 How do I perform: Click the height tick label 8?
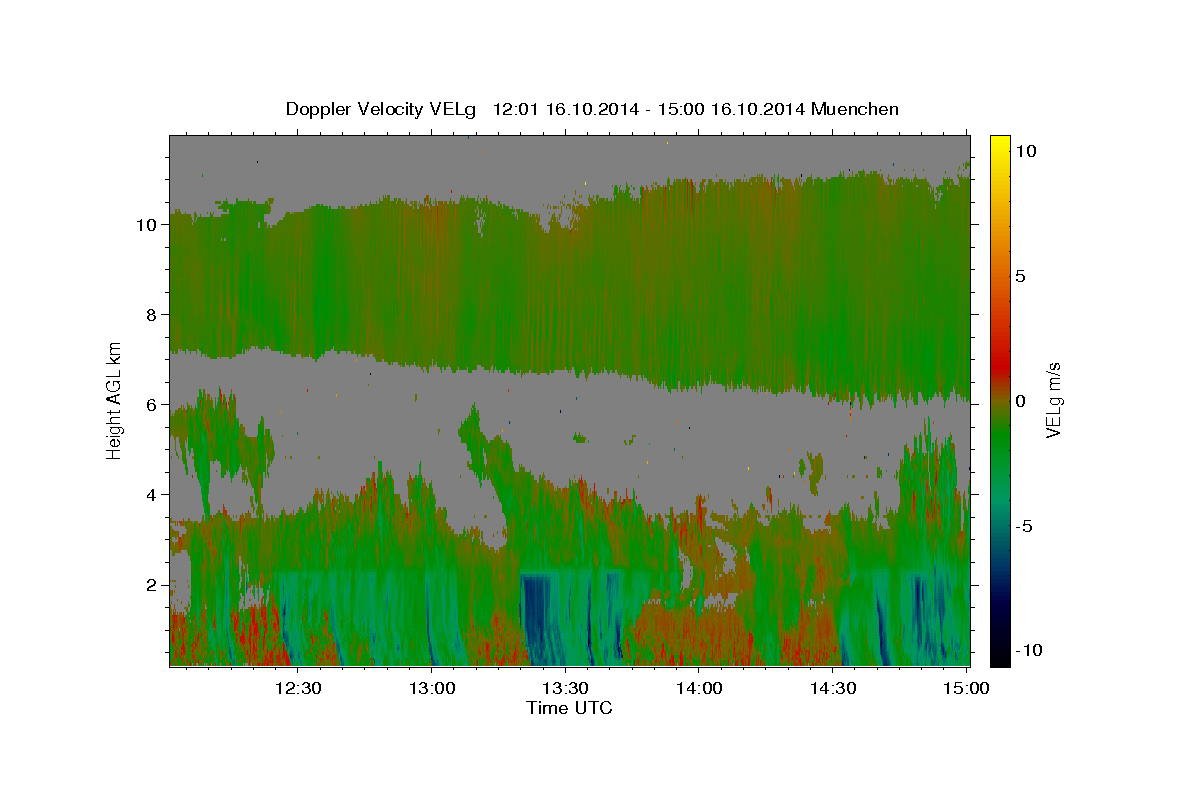click(152, 314)
